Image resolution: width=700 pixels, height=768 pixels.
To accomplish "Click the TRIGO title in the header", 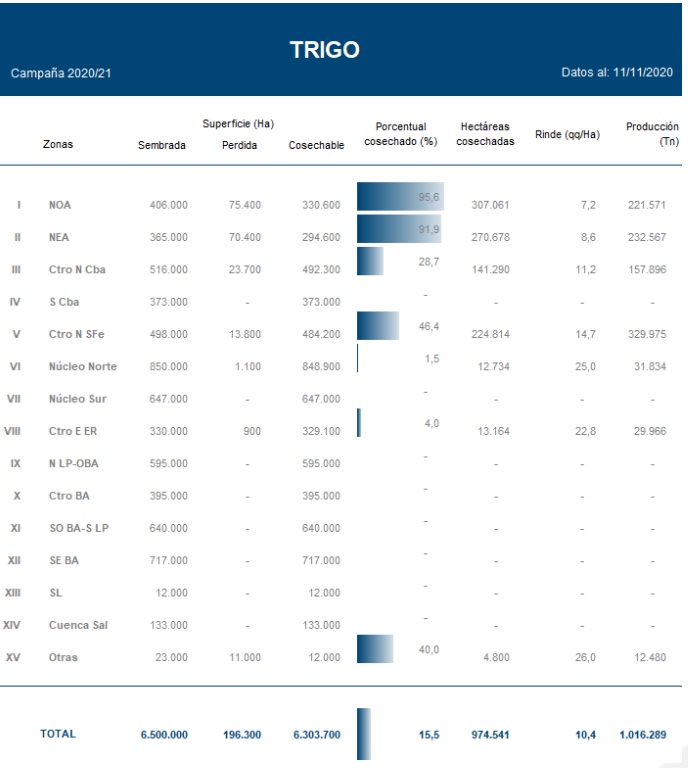I will (x=324, y=50).
